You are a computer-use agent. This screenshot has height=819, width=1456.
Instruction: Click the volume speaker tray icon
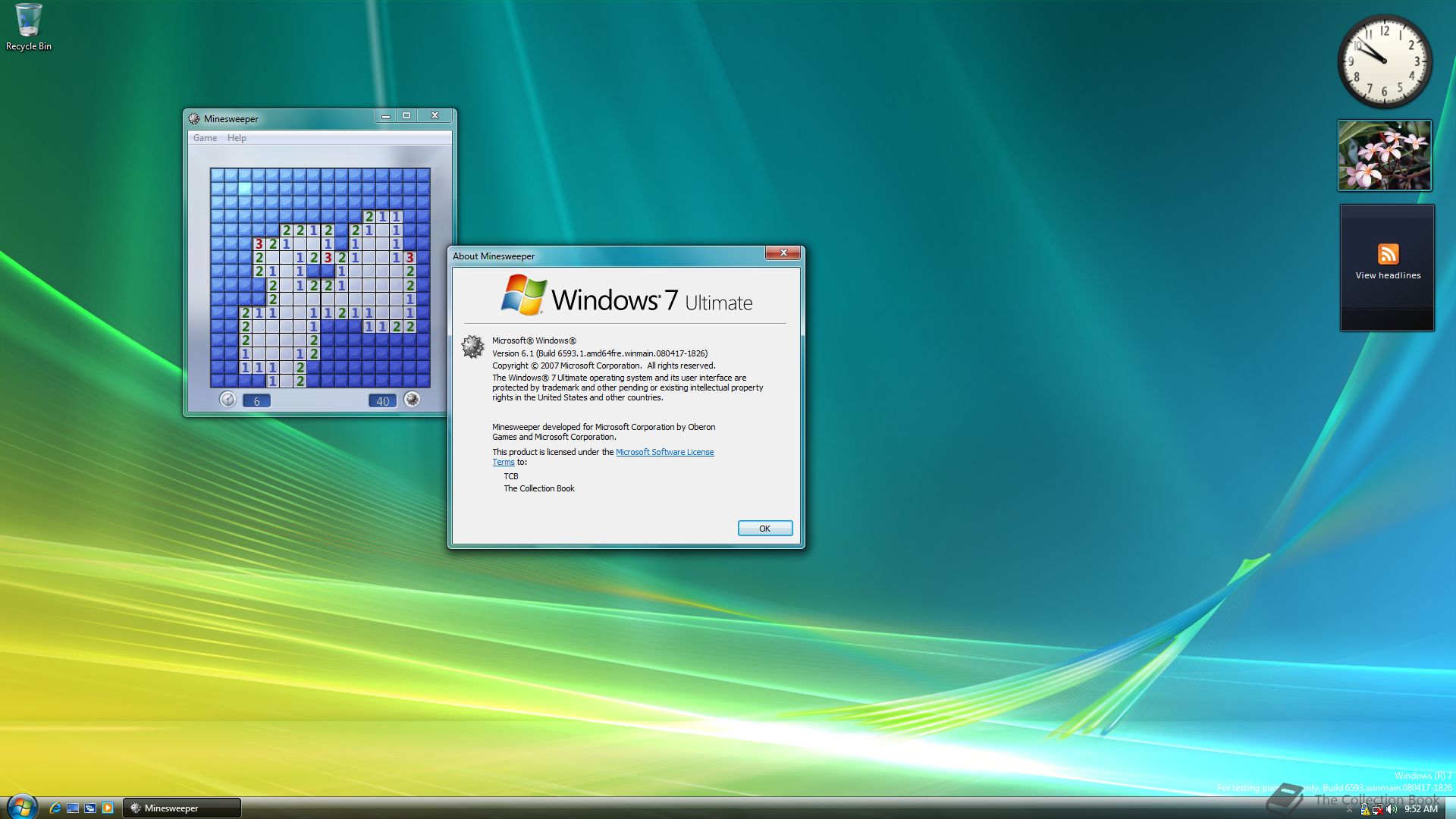1391,809
